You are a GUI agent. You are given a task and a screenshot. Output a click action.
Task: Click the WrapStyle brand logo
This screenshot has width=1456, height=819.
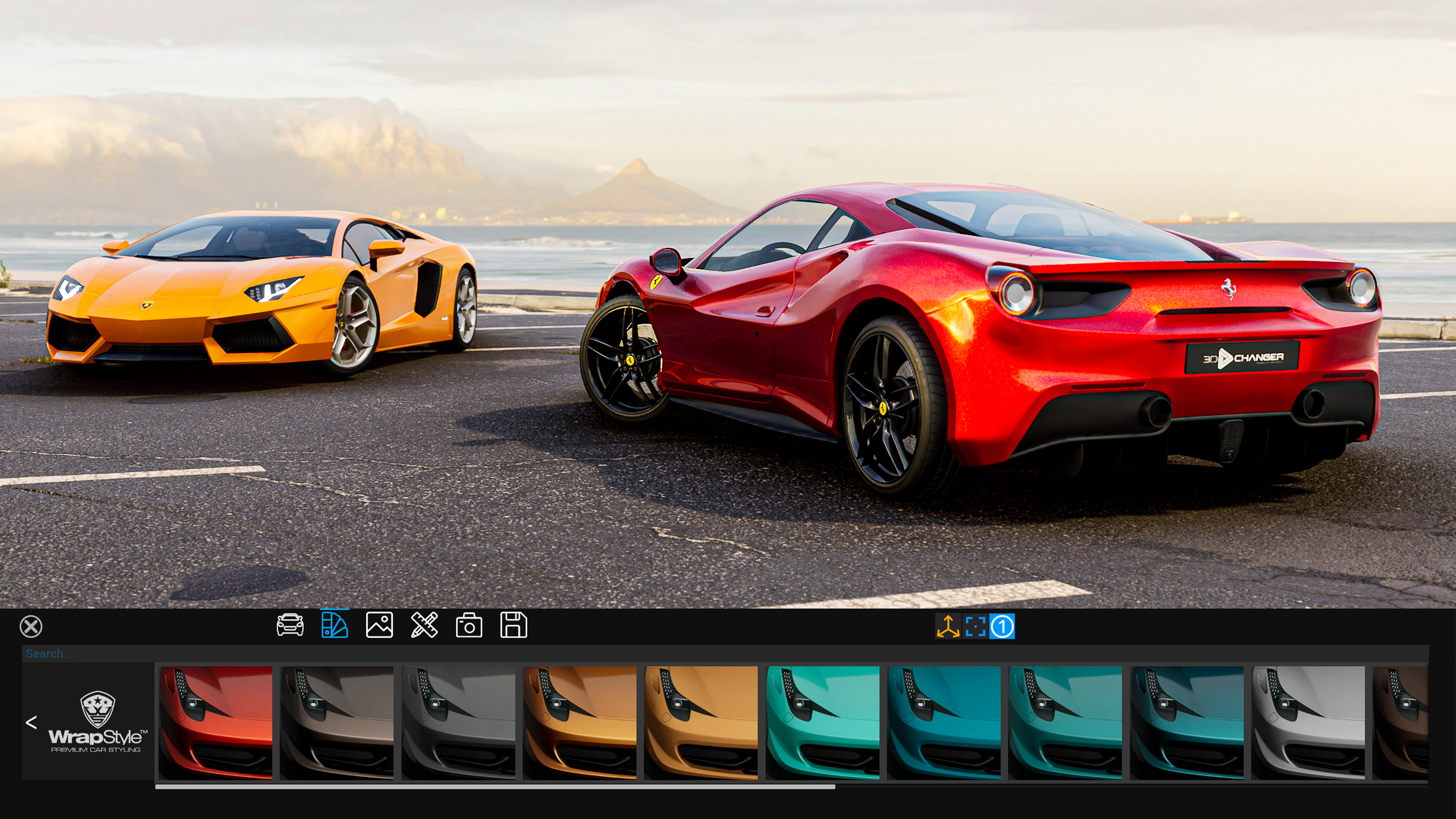coord(97,722)
